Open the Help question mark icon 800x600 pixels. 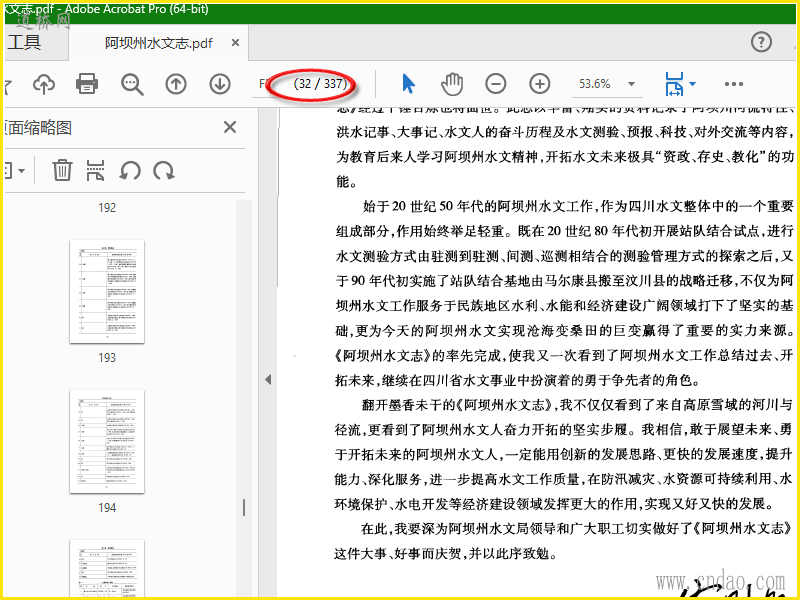pos(761,42)
